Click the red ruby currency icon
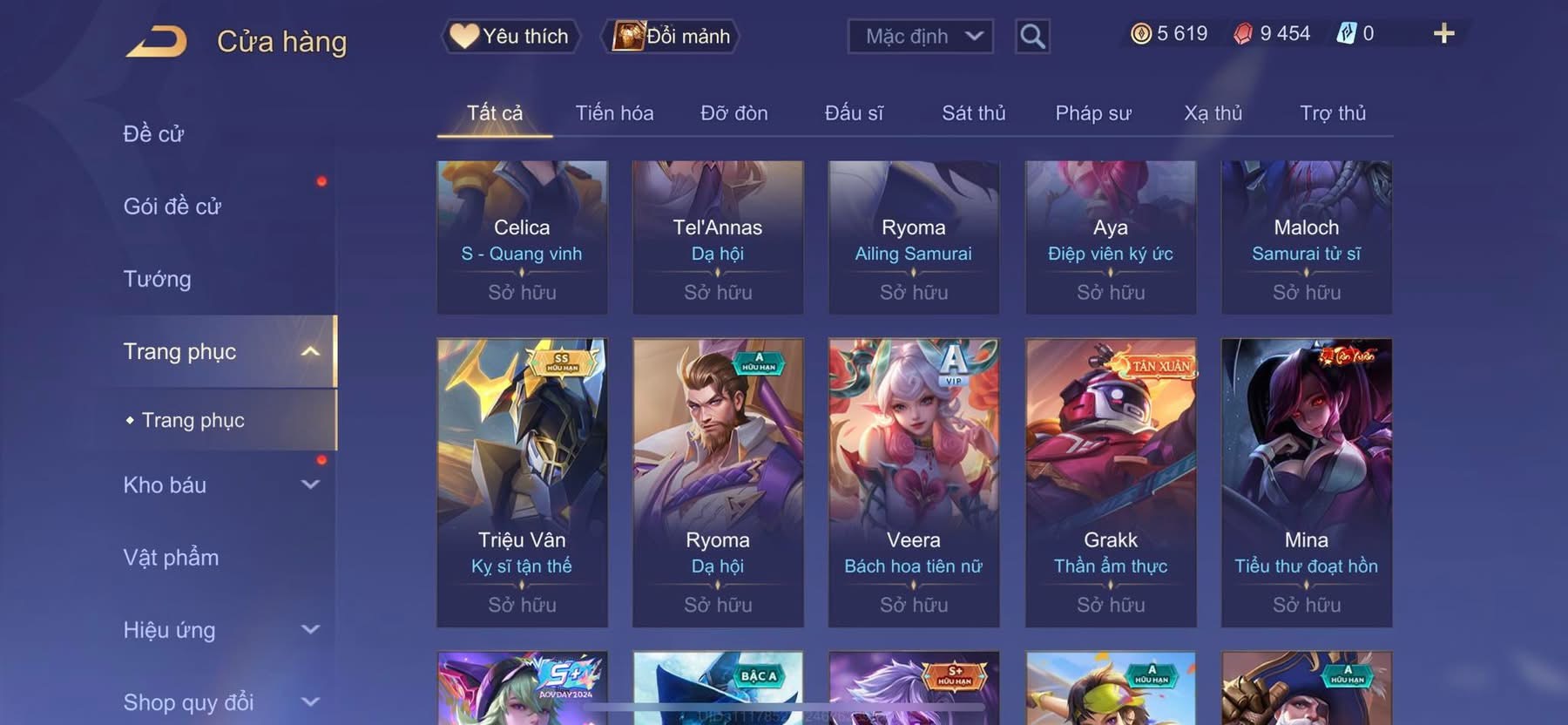Screen dimensions: 1568x725 1243,34
